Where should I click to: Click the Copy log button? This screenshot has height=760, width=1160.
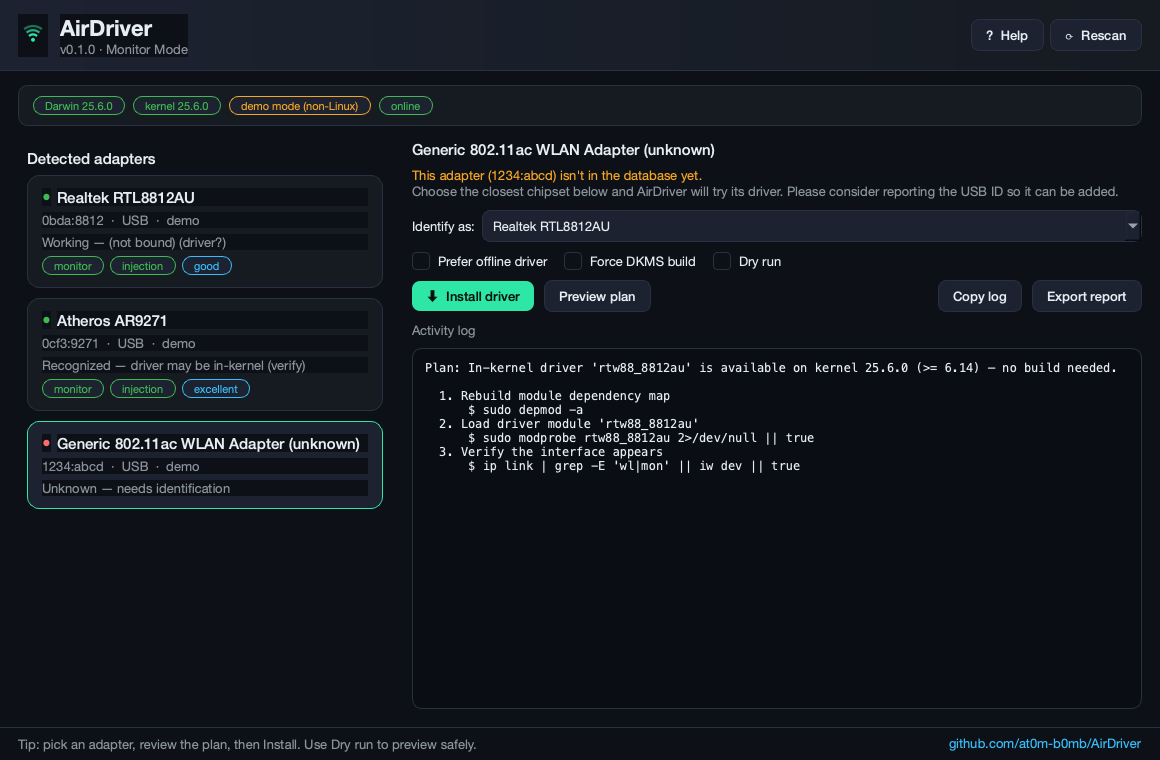pos(979,296)
